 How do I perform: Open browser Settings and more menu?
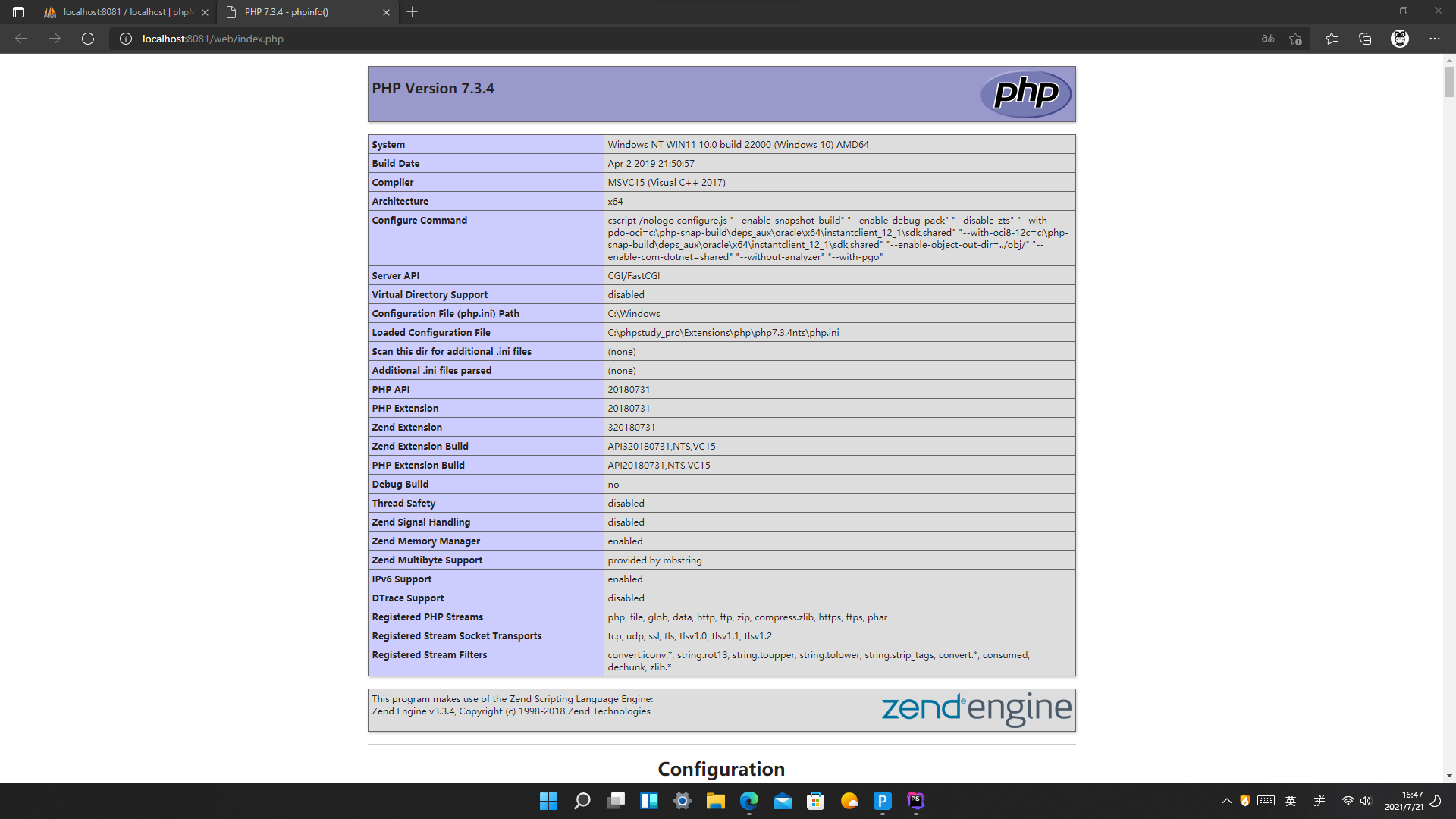click(1435, 39)
